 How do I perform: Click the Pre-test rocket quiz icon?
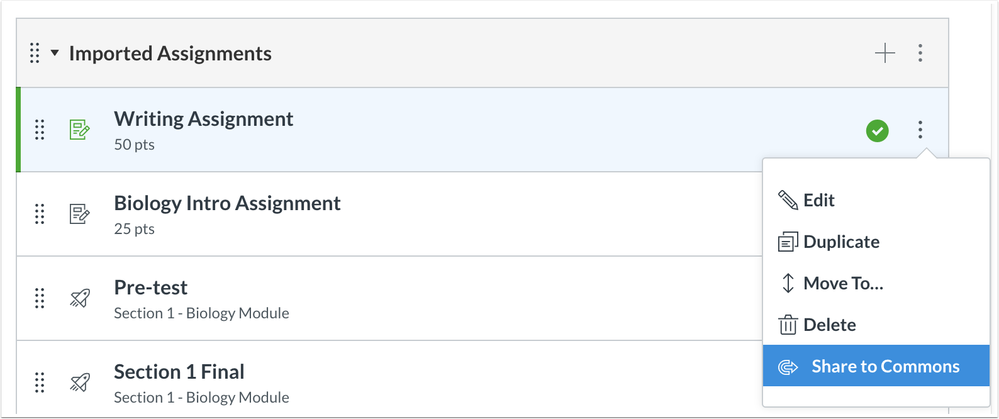tap(78, 298)
